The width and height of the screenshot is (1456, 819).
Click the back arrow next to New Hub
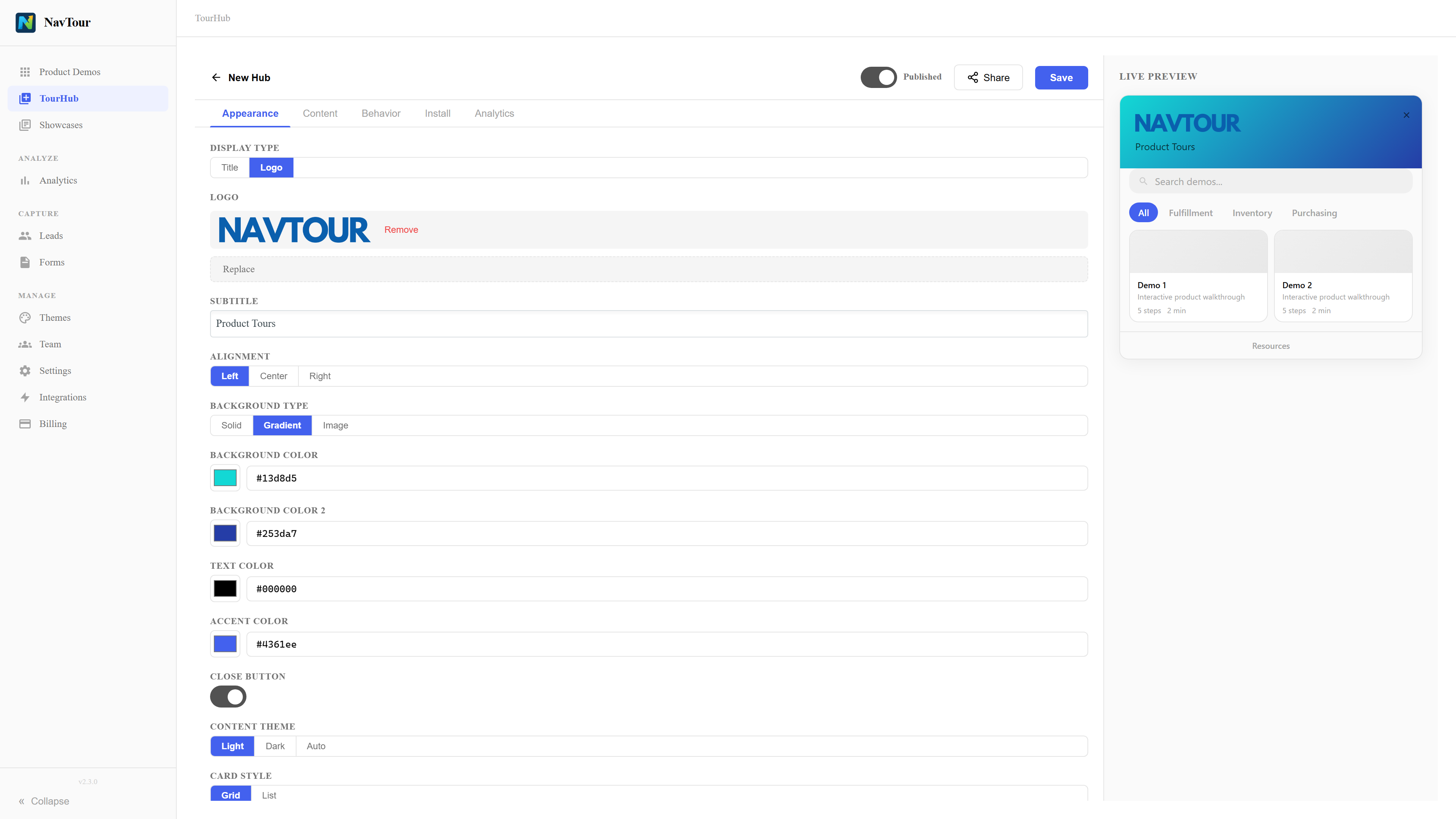216,77
